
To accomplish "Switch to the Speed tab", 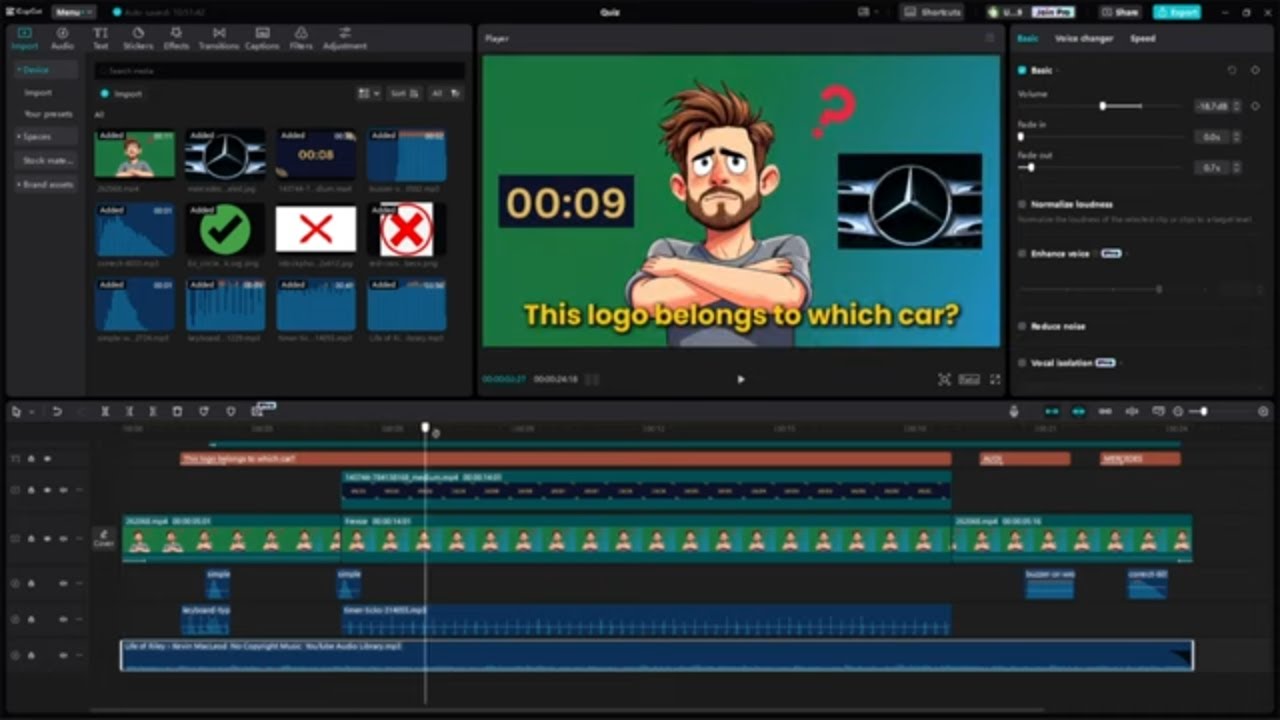I will click(x=1143, y=38).
